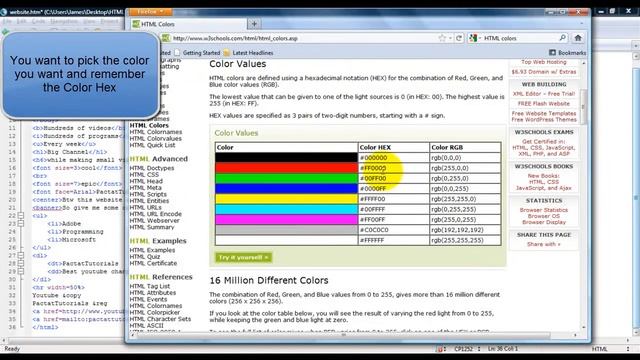Open the HTML Summary link
The width and height of the screenshot is (640, 360).
click(x=152, y=227)
